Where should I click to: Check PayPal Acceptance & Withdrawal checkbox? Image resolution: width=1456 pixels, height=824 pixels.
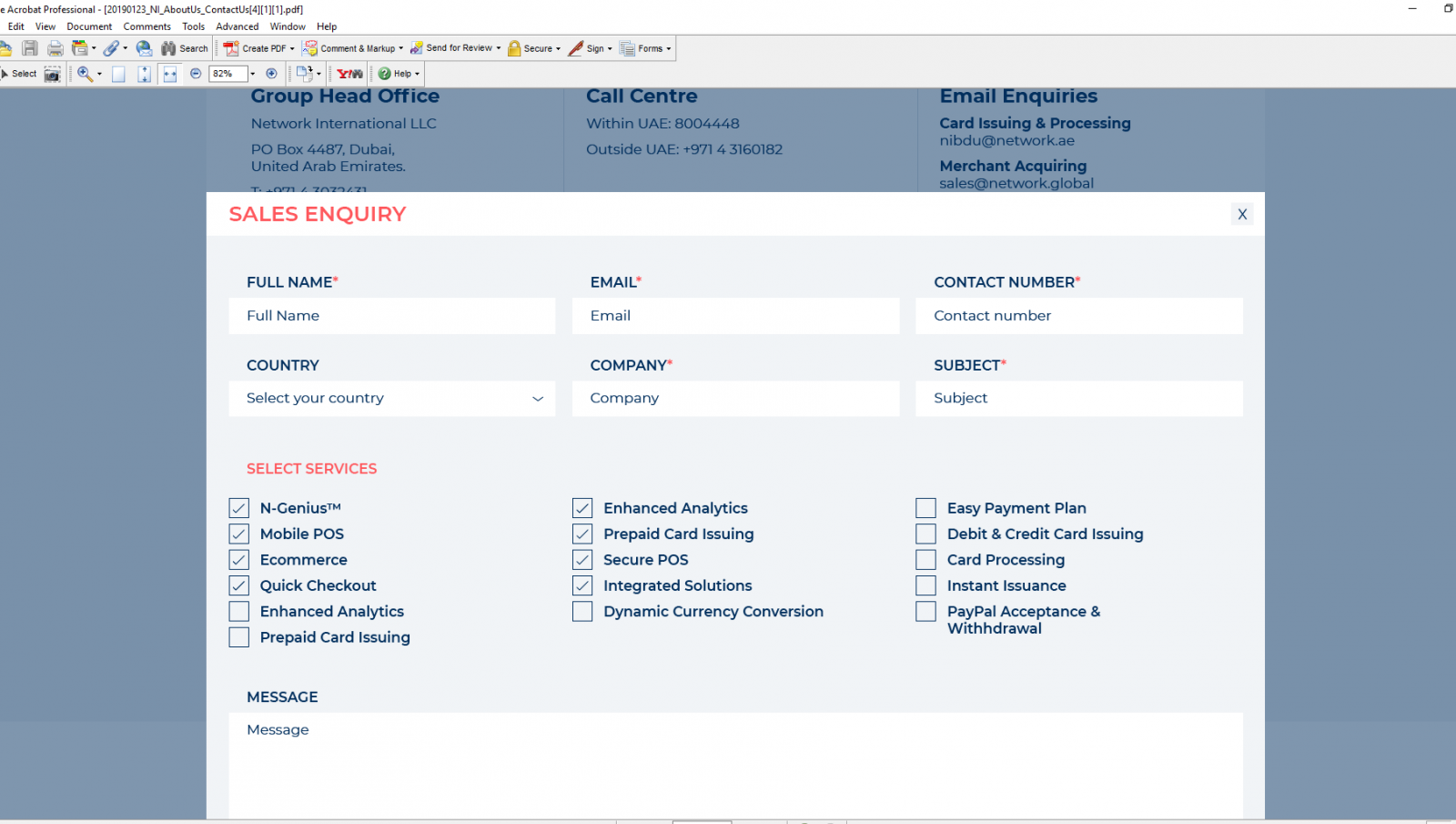pyautogui.click(x=925, y=611)
